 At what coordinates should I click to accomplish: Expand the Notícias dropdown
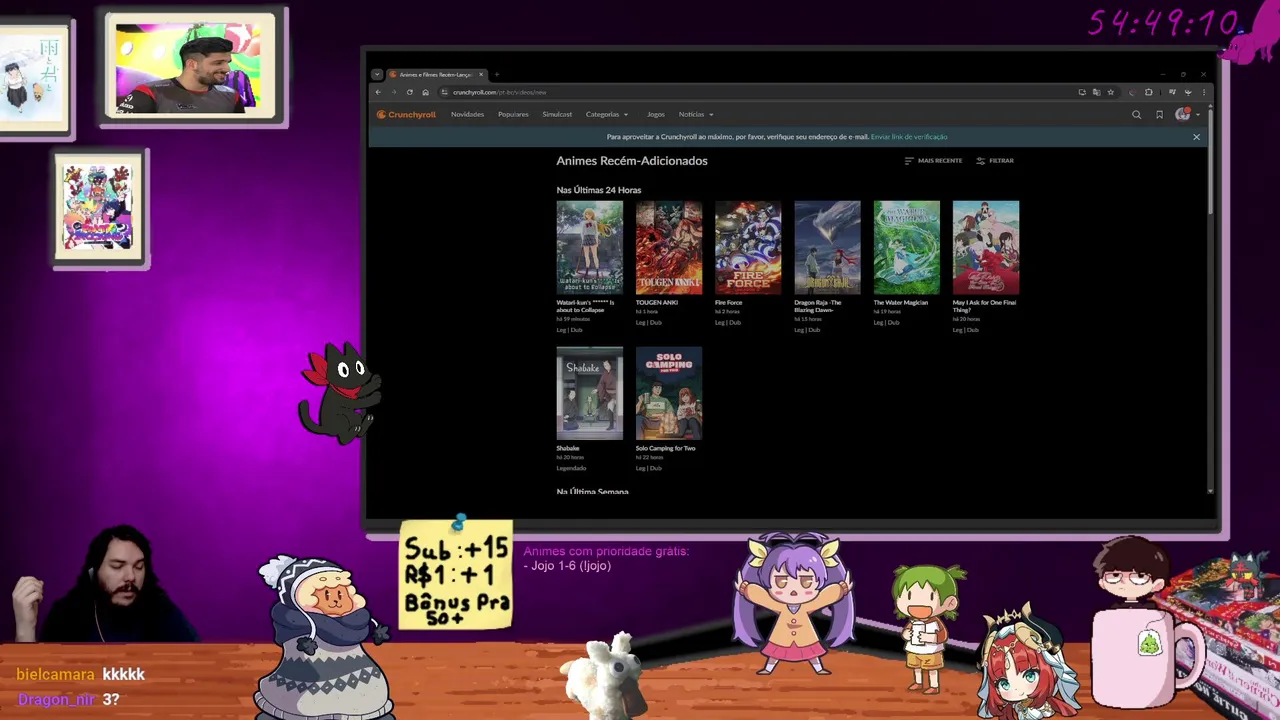tap(696, 115)
